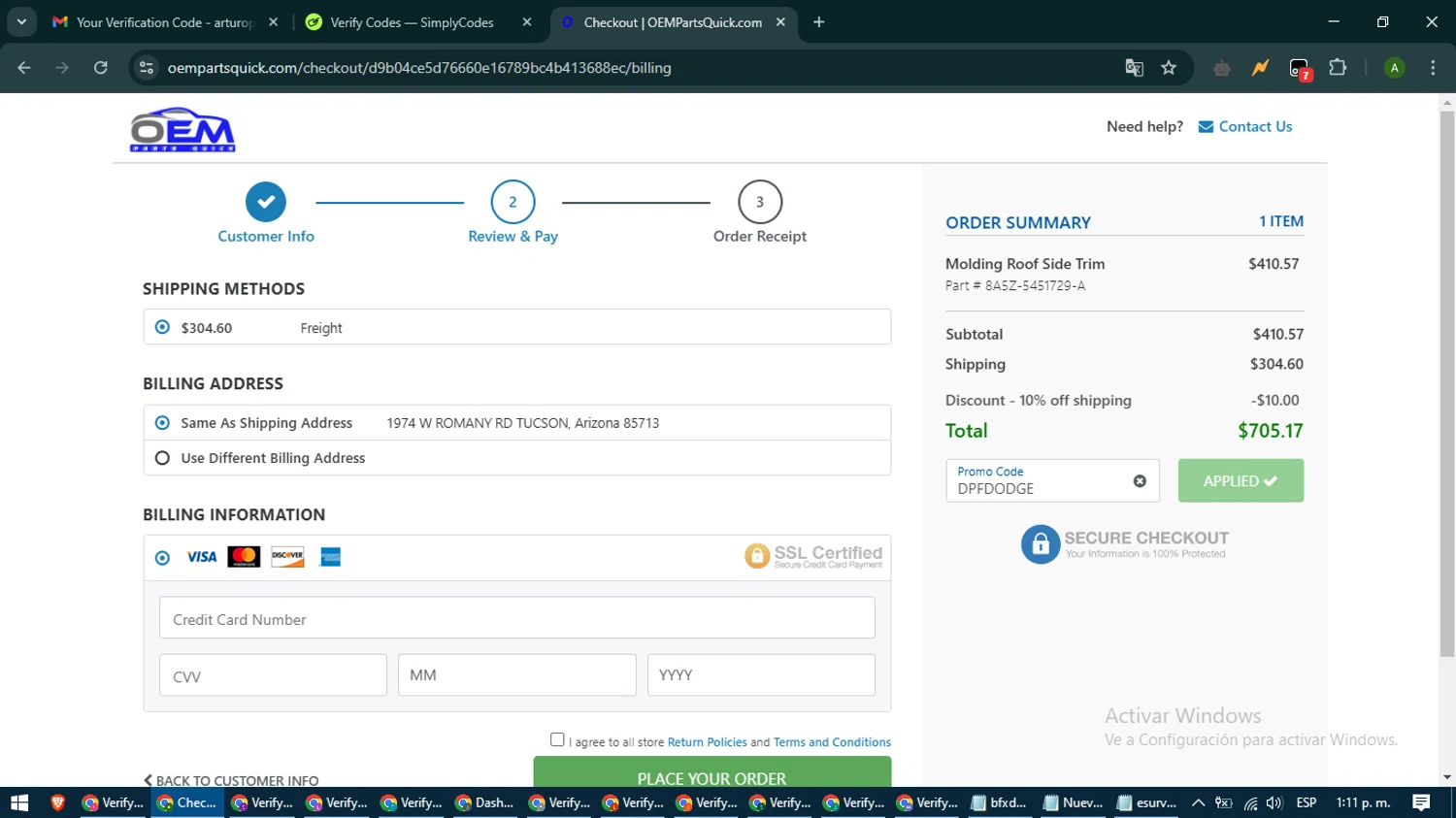This screenshot has width=1456, height=818.
Task: Open the Windows notification center icon
Action: tap(1421, 802)
